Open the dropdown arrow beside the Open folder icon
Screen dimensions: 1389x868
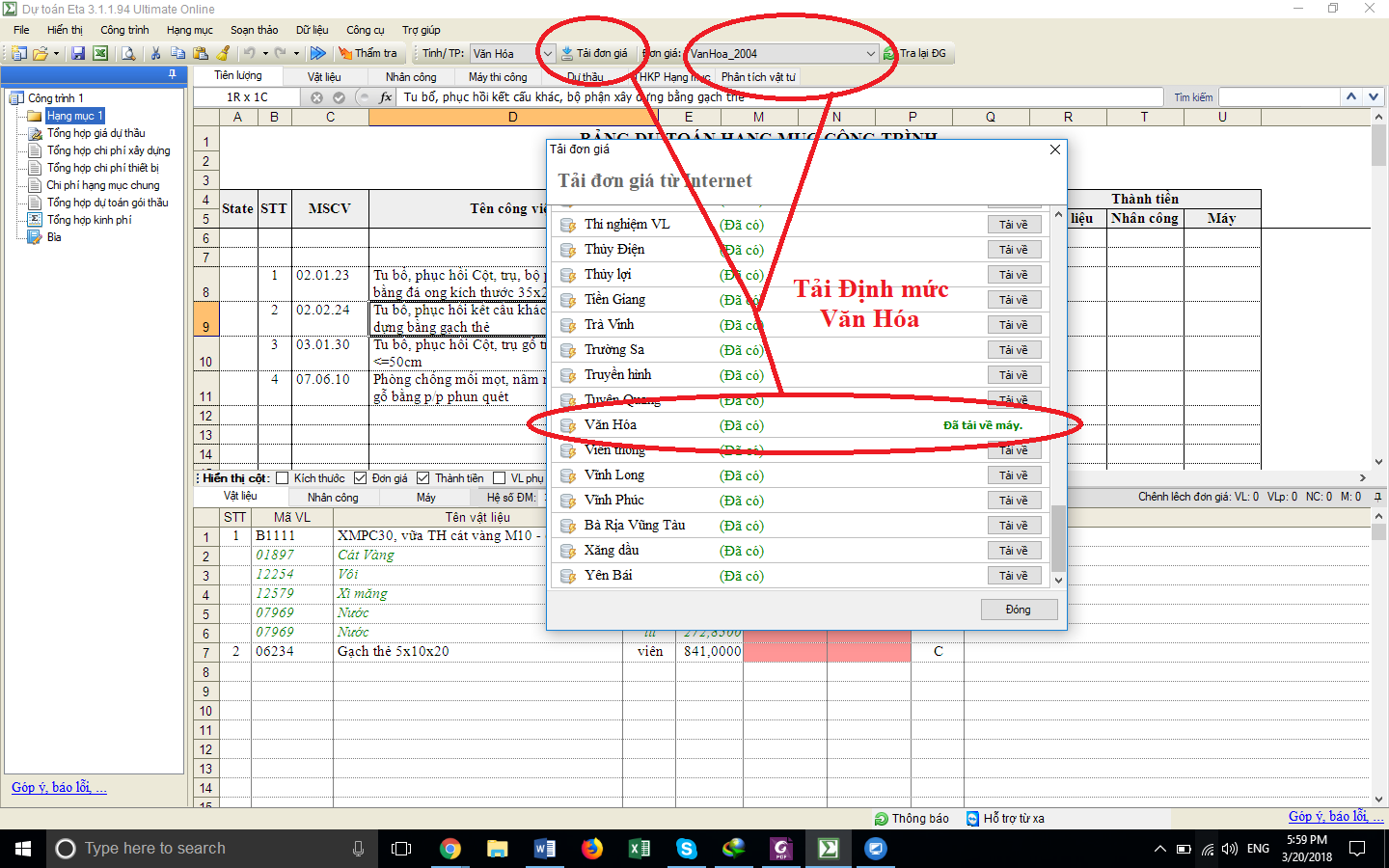[56, 54]
